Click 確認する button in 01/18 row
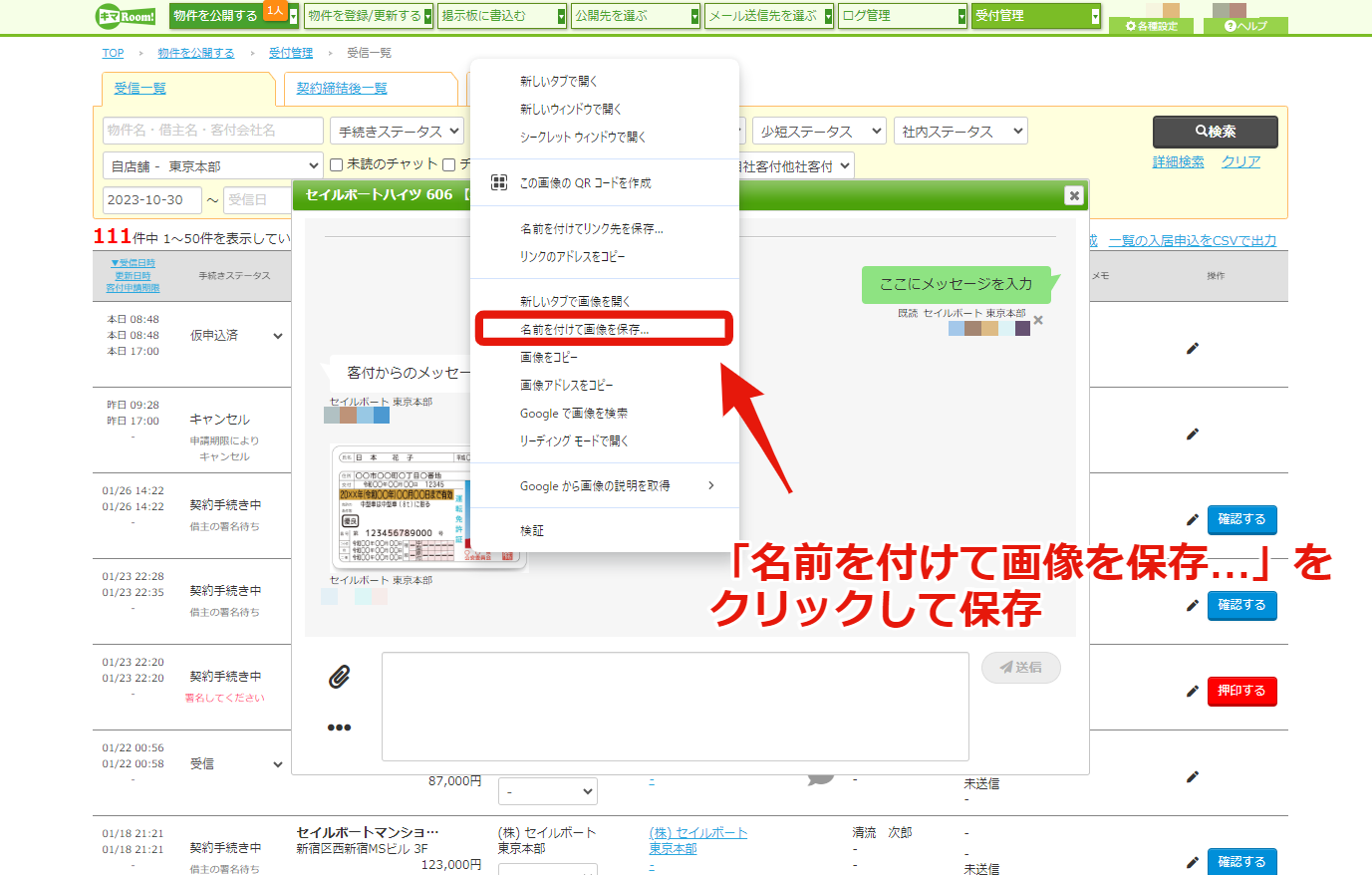This screenshot has height=875, width=1372. click(1241, 862)
